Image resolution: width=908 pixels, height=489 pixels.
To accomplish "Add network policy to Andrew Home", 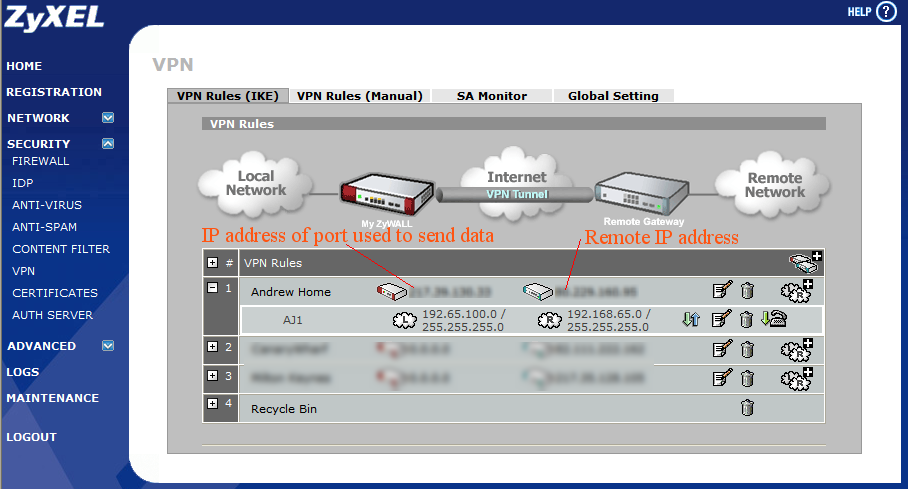I will click(x=797, y=291).
